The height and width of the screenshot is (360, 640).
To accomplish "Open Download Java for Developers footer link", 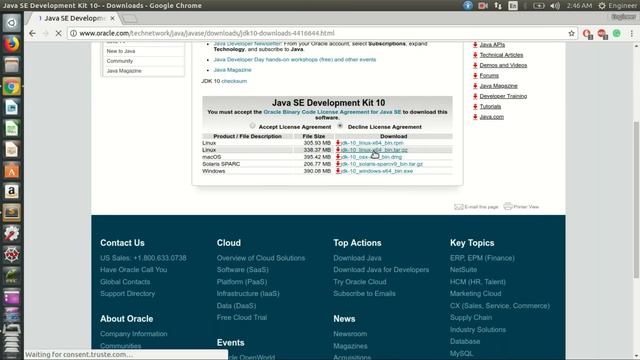I will pos(381,270).
